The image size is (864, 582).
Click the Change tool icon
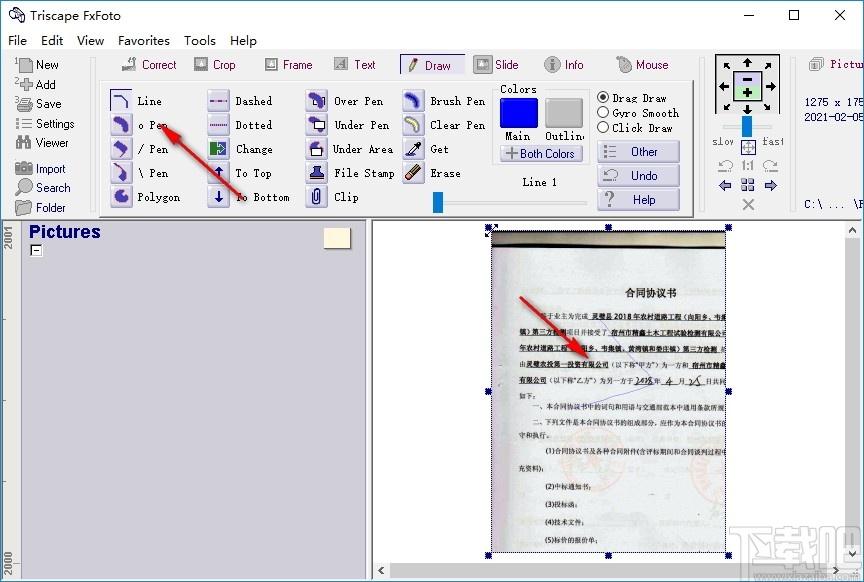point(219,149)
